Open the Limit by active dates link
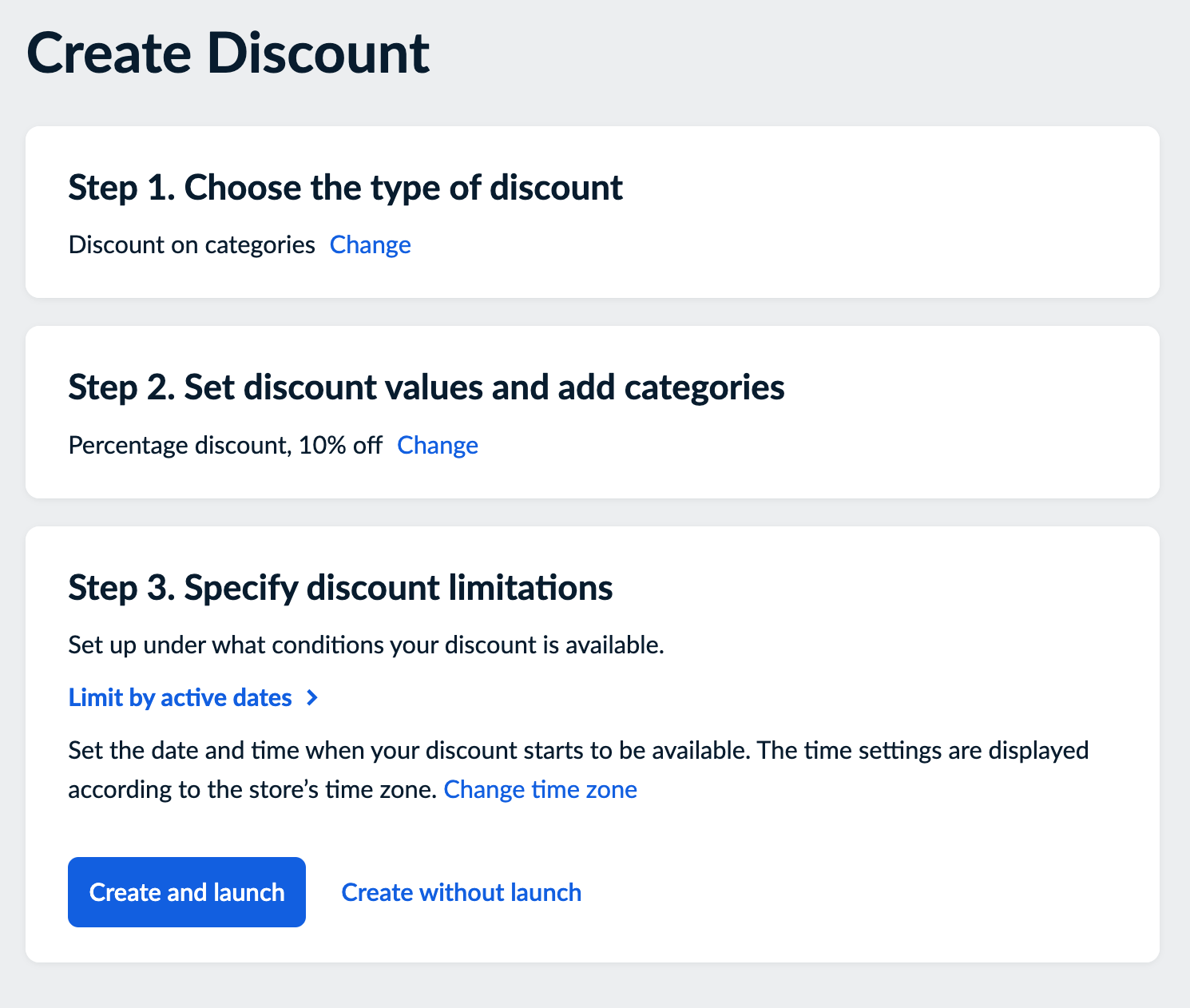 tap(180, 698)
